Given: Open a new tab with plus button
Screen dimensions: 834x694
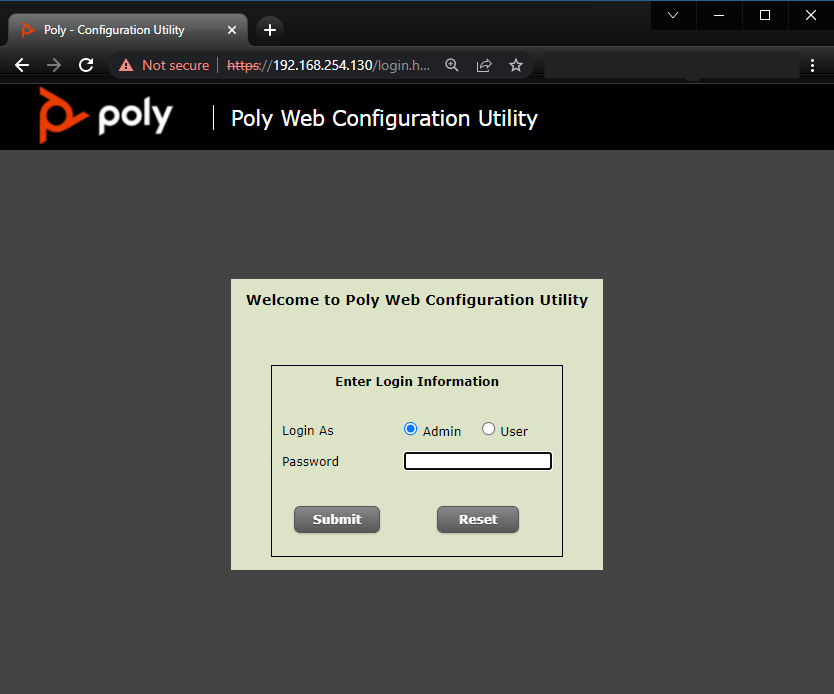Looking at the screenshot, I should click(270, 30).
